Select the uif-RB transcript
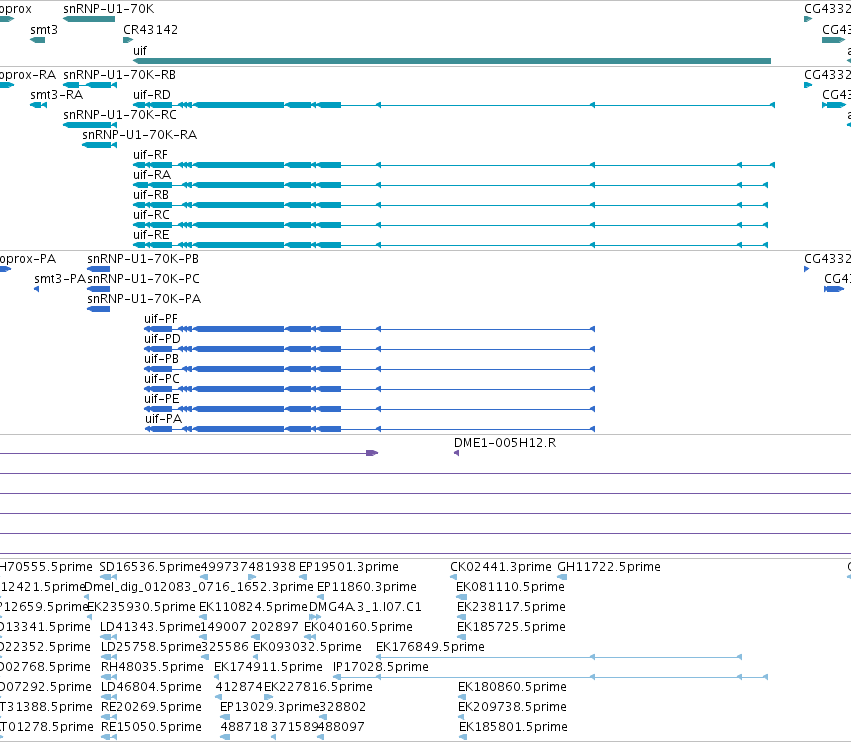Viewport: 851px width, 742px height. (151, 195)
